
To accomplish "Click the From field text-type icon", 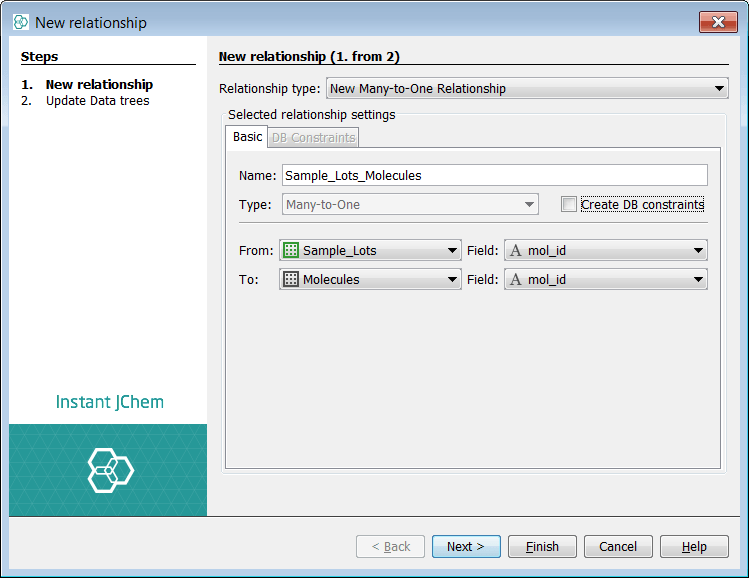I will pyautogui.click(x=516, y=251).
